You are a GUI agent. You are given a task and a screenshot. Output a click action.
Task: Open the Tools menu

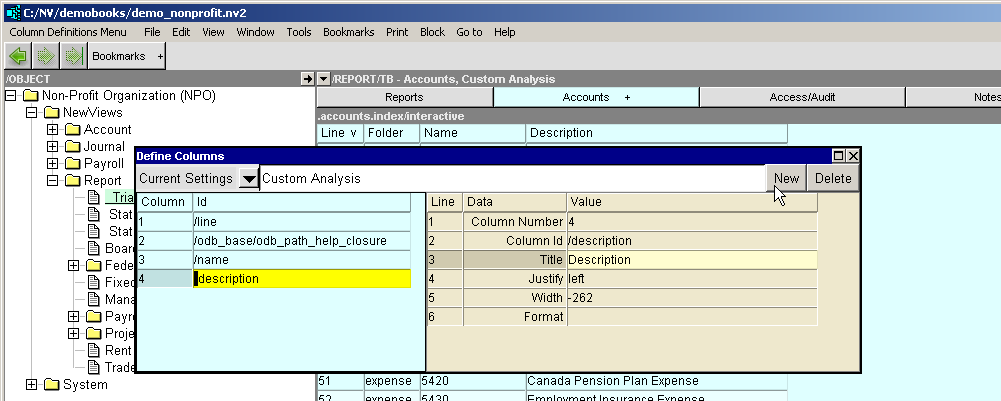pos(299,32)
